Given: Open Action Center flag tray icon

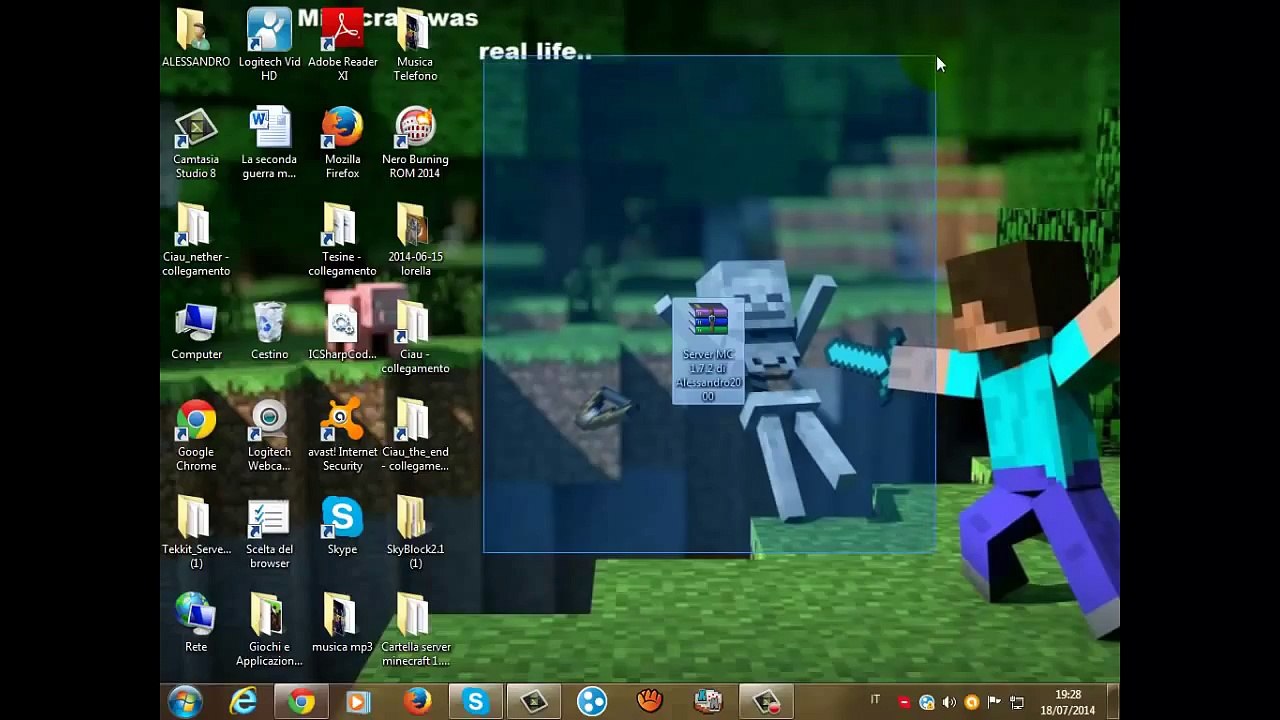Looking at the screenshot, I should [994, 702].
